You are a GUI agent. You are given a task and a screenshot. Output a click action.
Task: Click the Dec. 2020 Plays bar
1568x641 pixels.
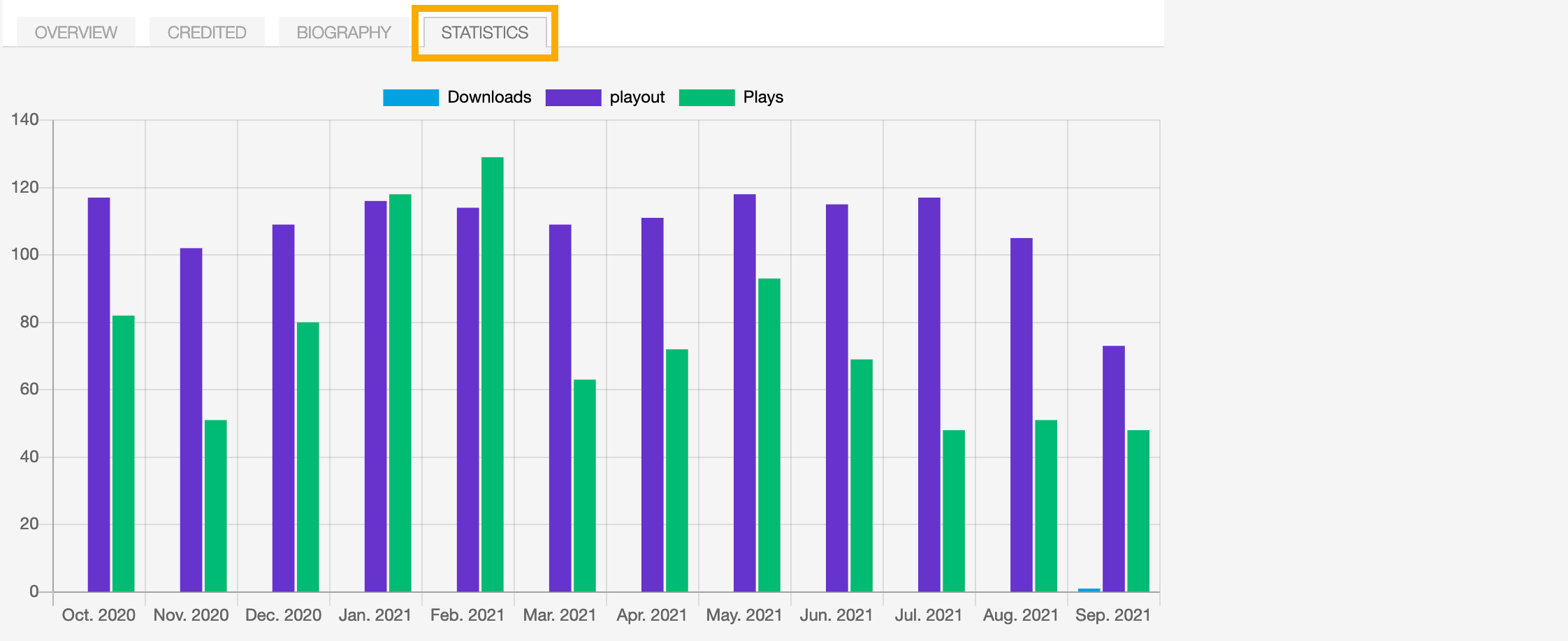(x=308, y=457)
